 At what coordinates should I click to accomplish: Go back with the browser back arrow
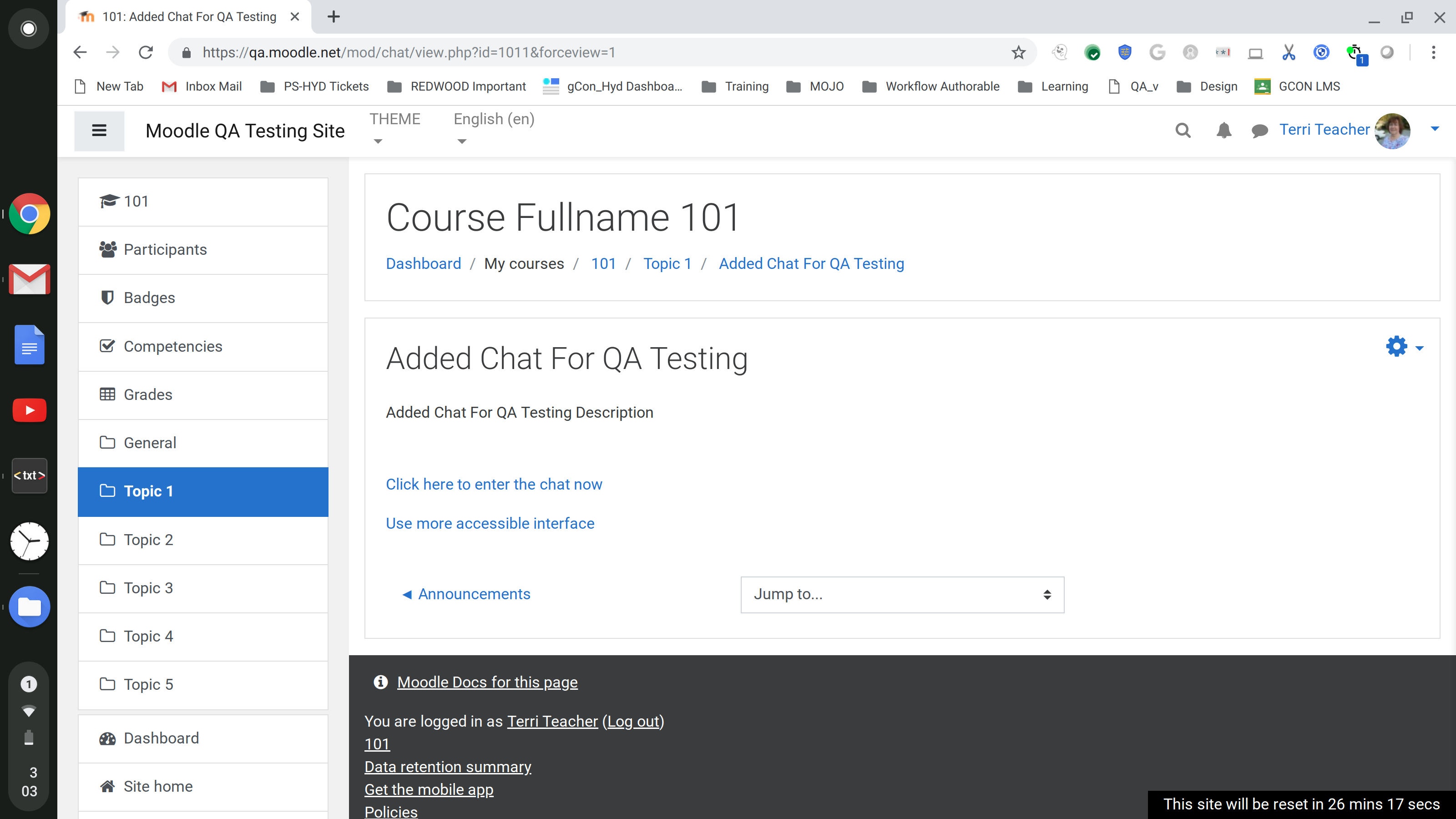[x=80, y=53]
